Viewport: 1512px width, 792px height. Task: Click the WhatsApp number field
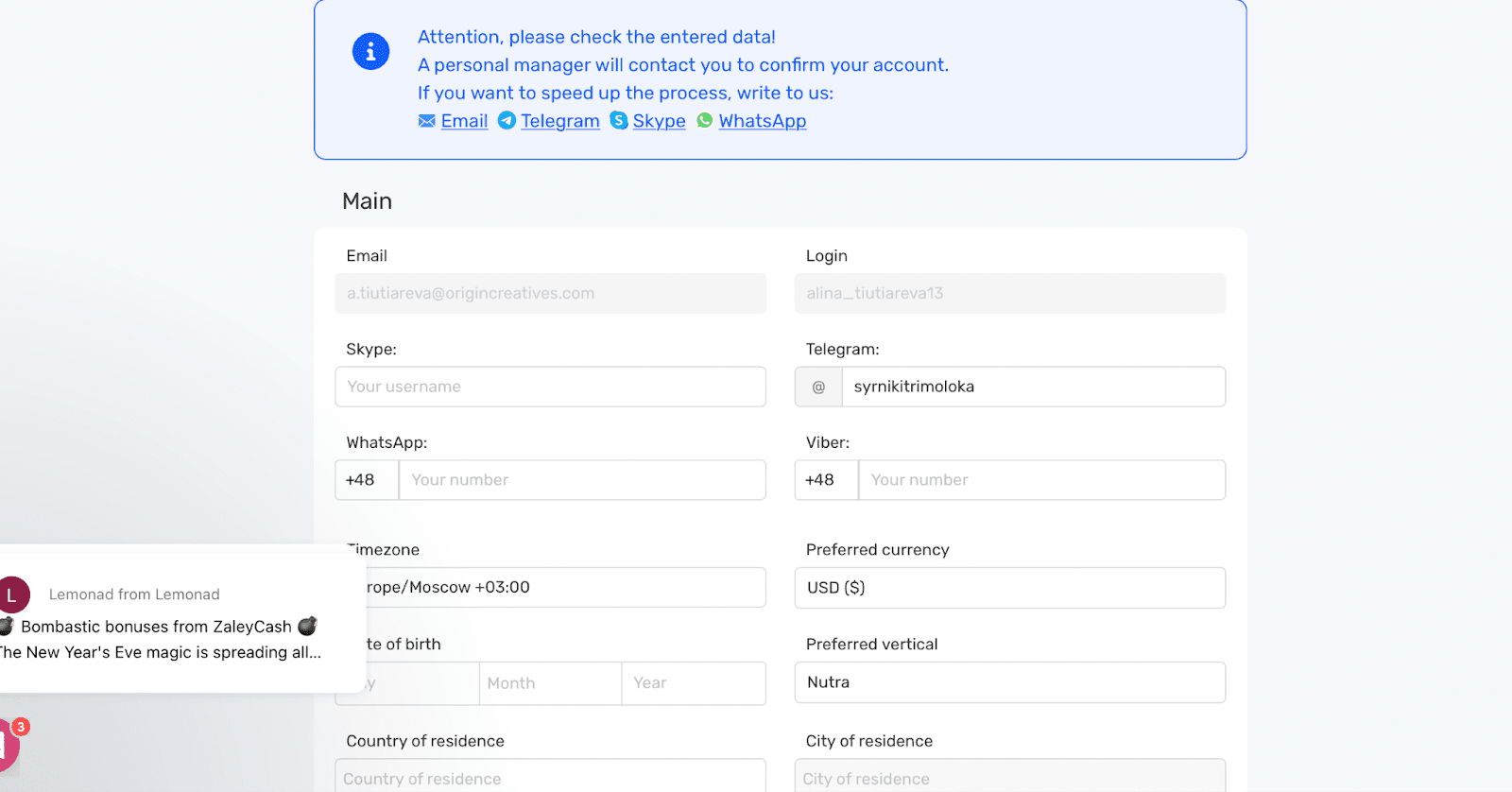coord(582,480)
